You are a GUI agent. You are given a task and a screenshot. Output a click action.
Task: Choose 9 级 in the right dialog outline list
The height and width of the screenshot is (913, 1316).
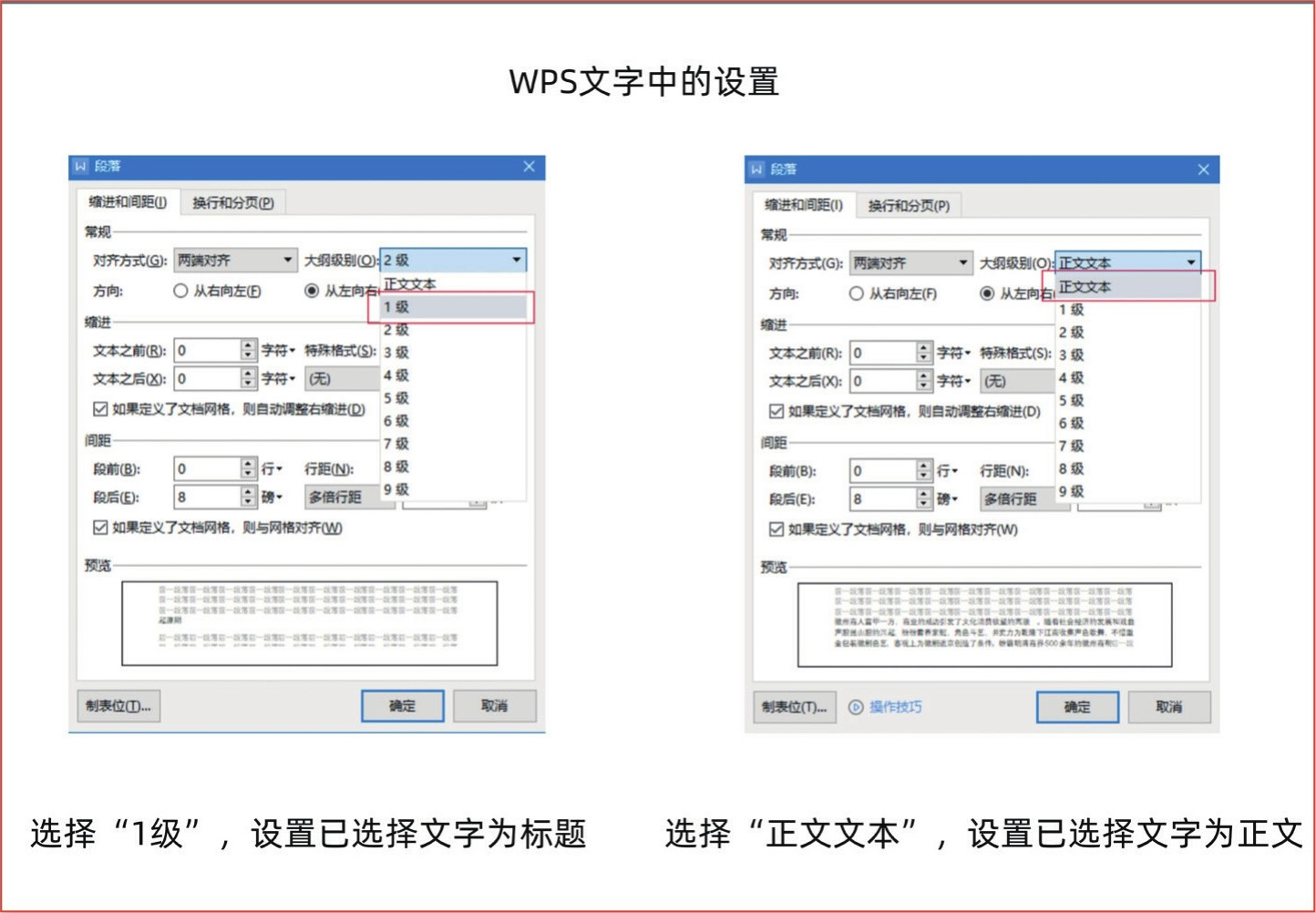(1127, 492)
